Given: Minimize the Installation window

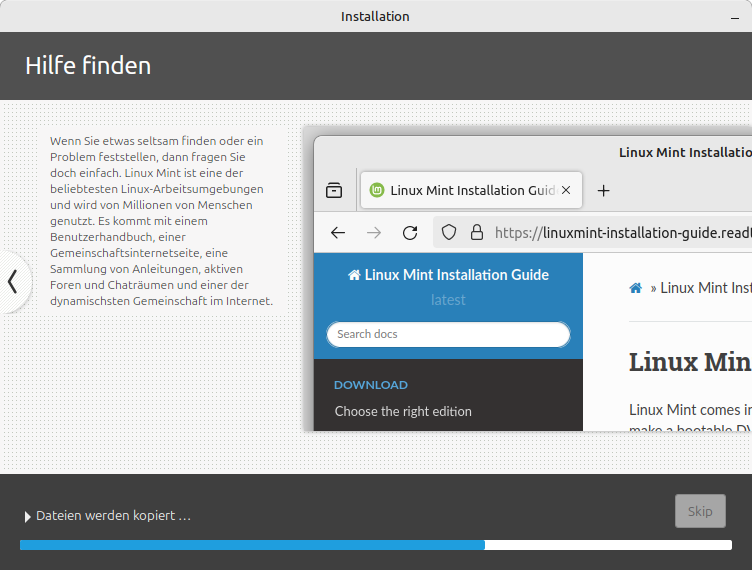Looking at the screenshot, I should tap(735, 17).
